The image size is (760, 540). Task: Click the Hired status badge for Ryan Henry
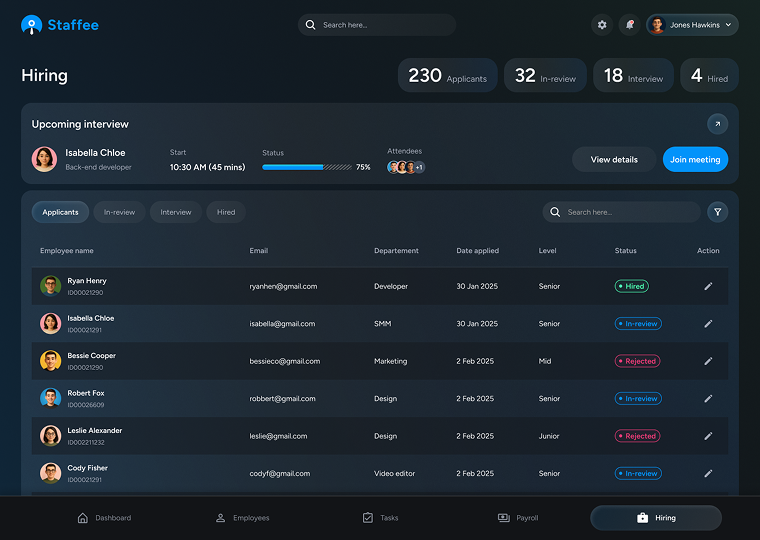pyautogui.click(x=632, y=286)
